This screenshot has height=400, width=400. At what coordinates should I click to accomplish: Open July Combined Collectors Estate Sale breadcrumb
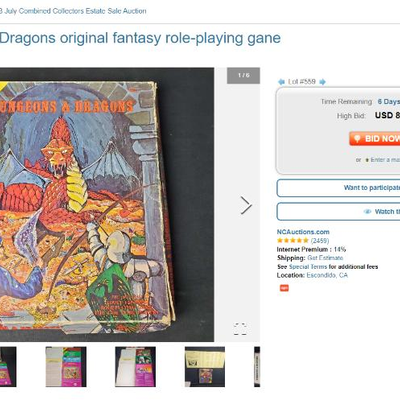(73, 11)
